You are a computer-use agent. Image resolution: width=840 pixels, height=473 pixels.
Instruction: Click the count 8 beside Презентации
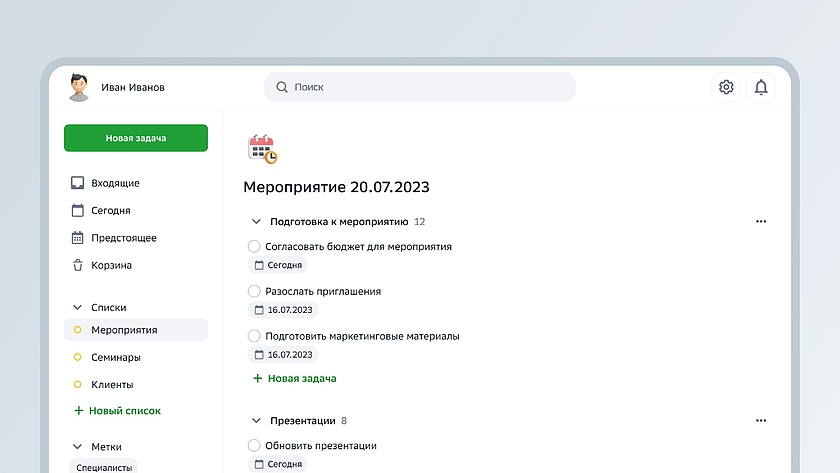pyautogui.click(x=344, y=421)
